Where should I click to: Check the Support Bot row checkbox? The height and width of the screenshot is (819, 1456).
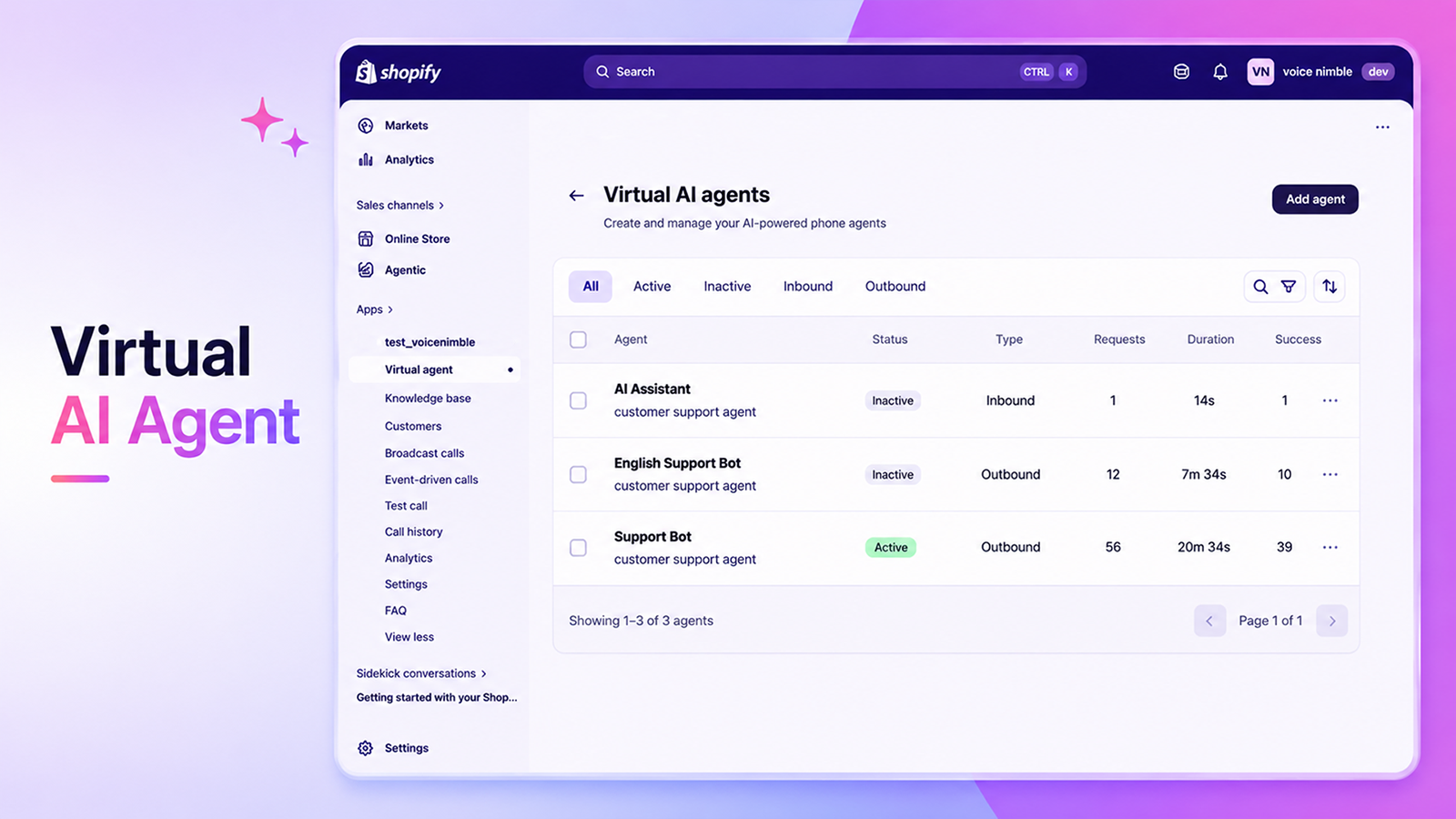point(578,548)
